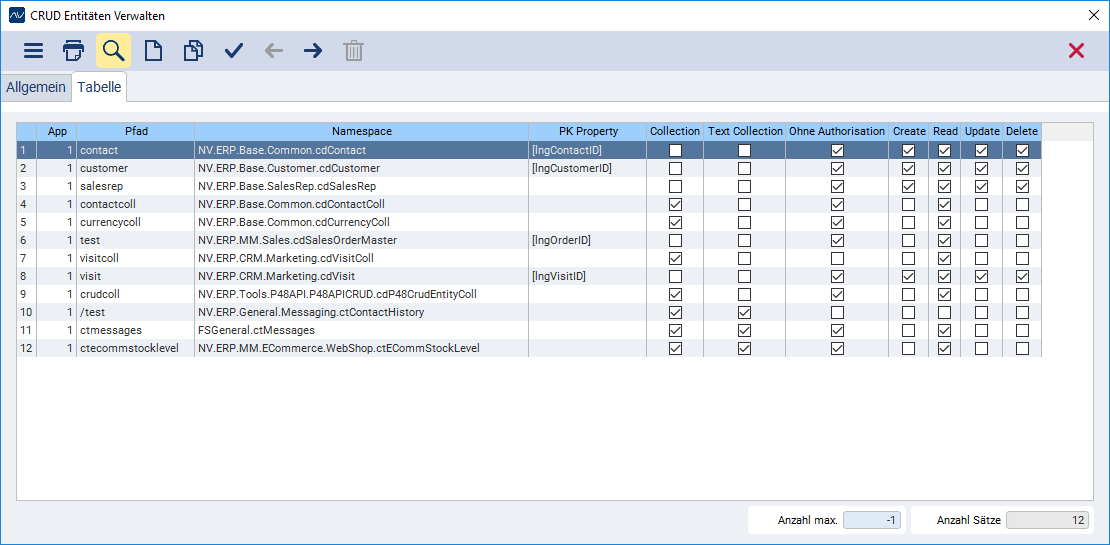Sort by the Pfad column header
Image resolution: width=1110 pixels, height=545 pixels.
135,132
